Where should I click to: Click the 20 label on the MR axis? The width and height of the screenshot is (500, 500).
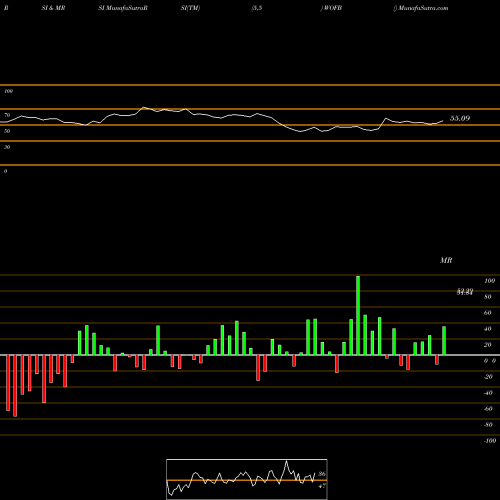(x=488, y=345)
